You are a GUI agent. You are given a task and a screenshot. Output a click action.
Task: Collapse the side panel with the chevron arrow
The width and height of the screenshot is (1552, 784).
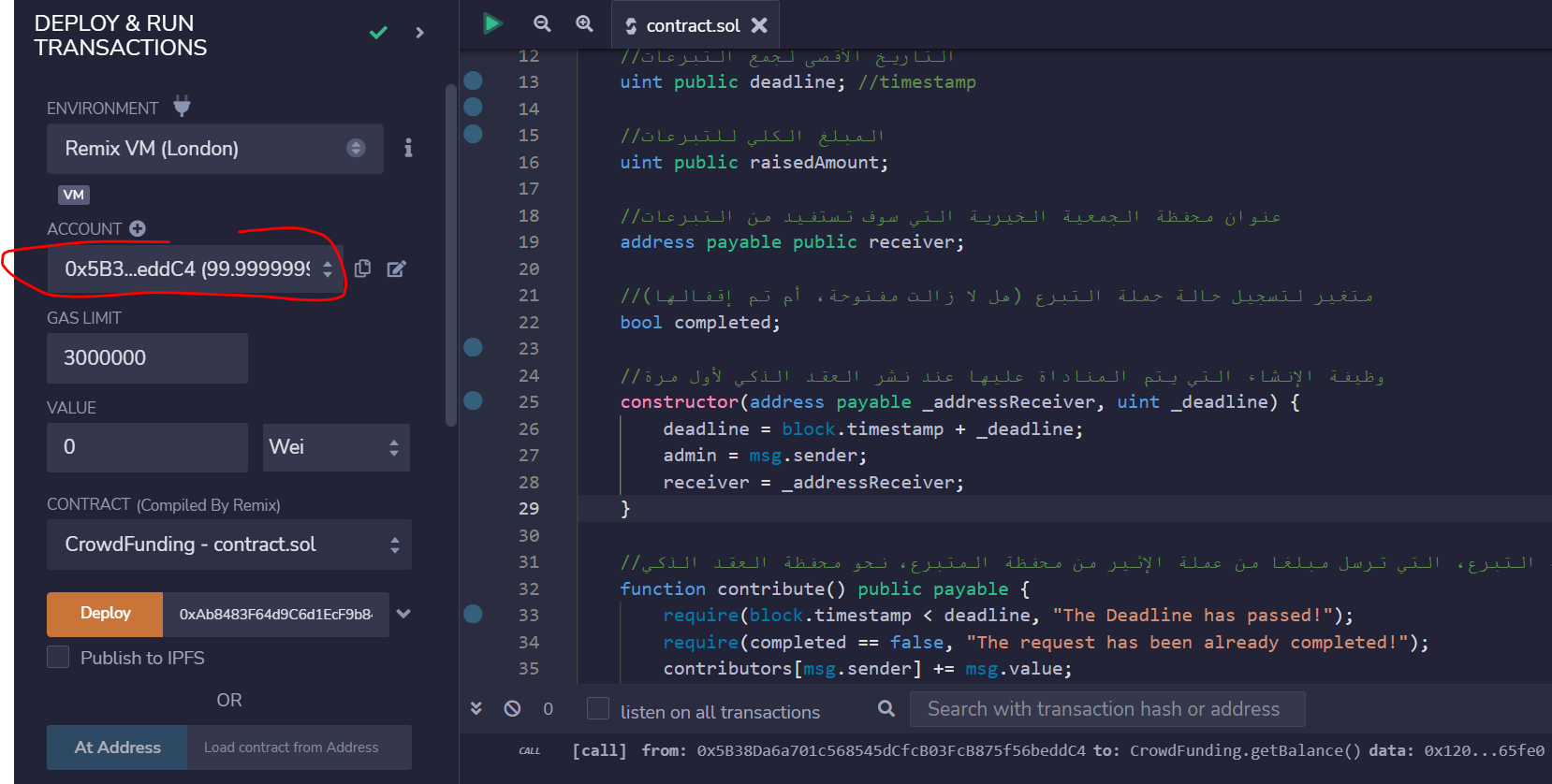tap(419, 33)
